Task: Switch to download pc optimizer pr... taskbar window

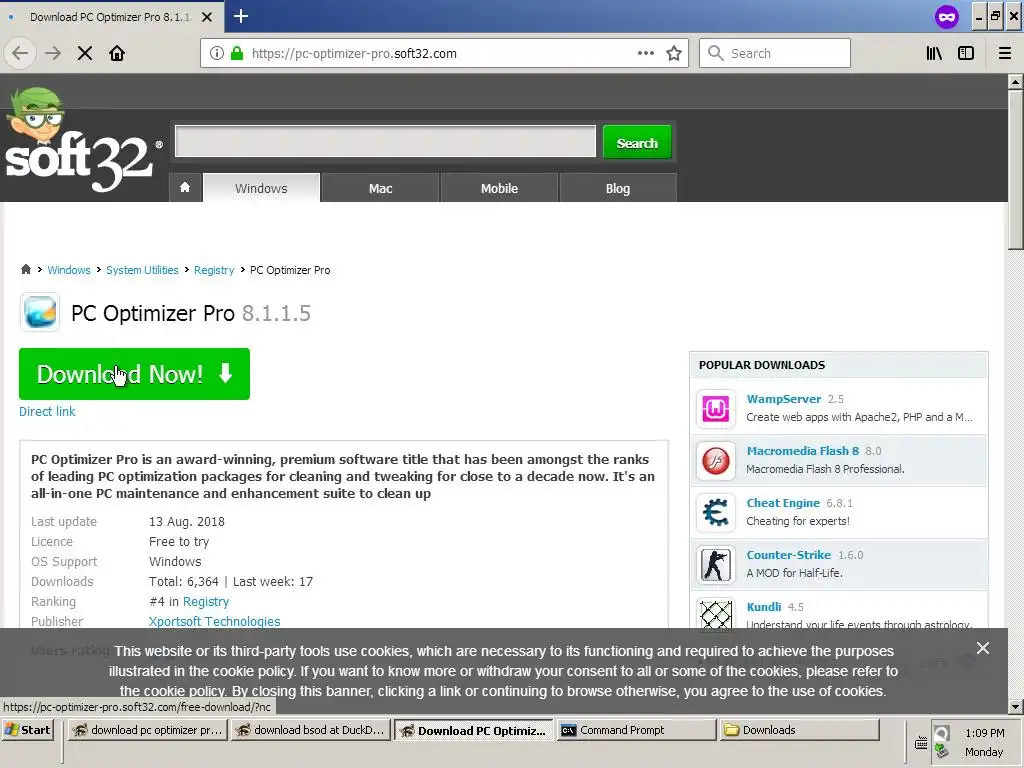Action: (x=148, y=729)
